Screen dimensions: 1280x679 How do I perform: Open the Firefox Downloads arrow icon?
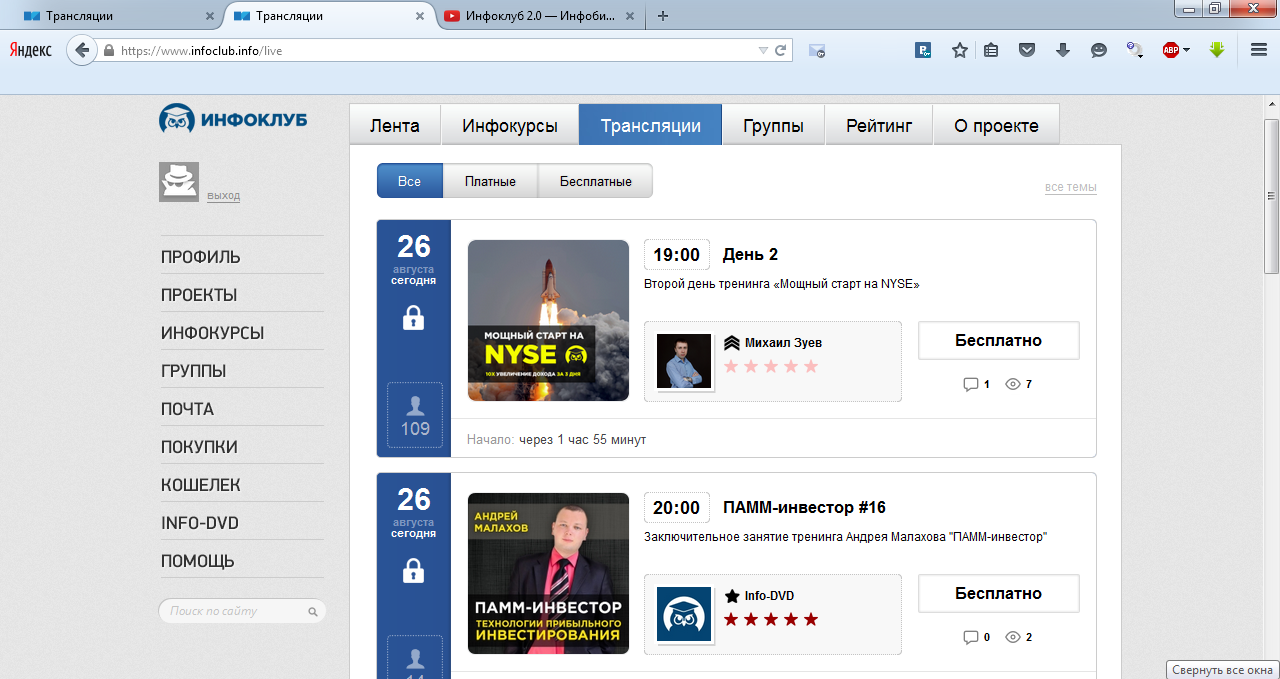click(1063, 50)
